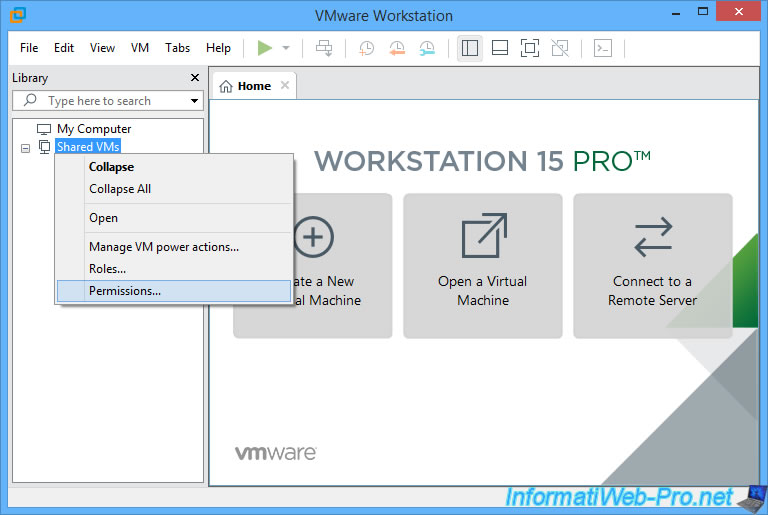
Task: Select Roles... in the context menu
Action: coord(174,269)
